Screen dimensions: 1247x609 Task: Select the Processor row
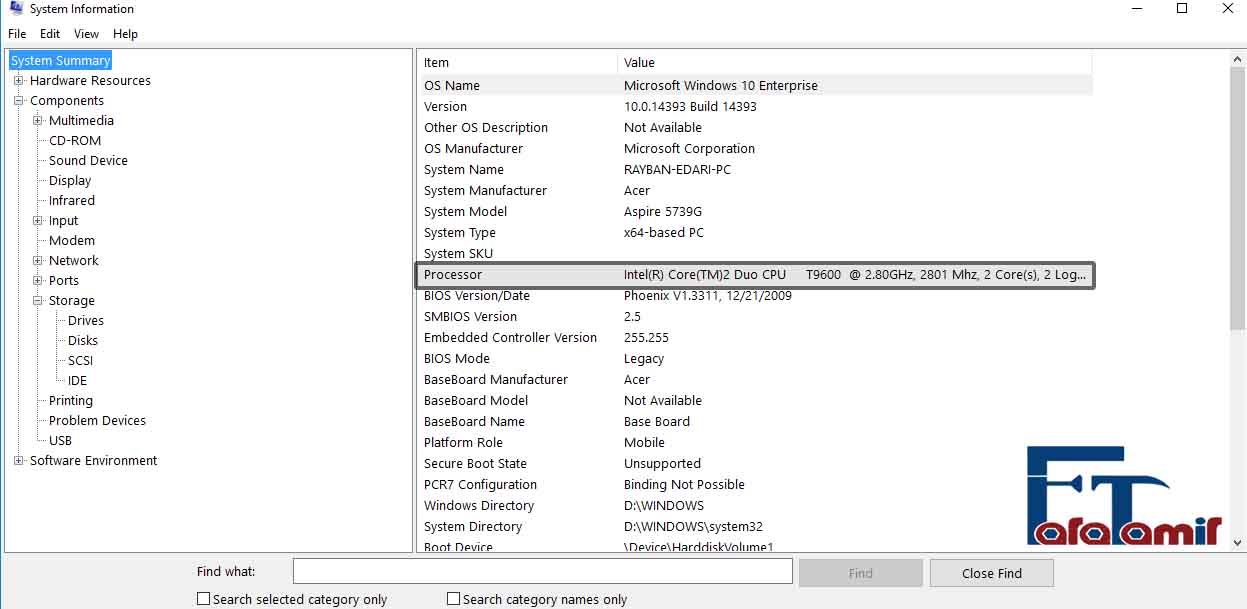(755, 275)
